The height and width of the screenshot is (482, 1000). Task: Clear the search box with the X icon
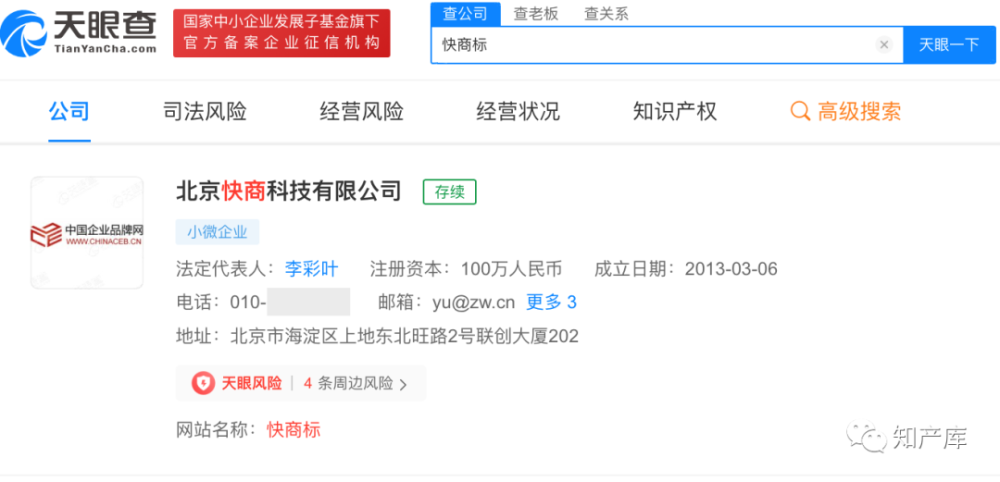click(x=884, y=45)
